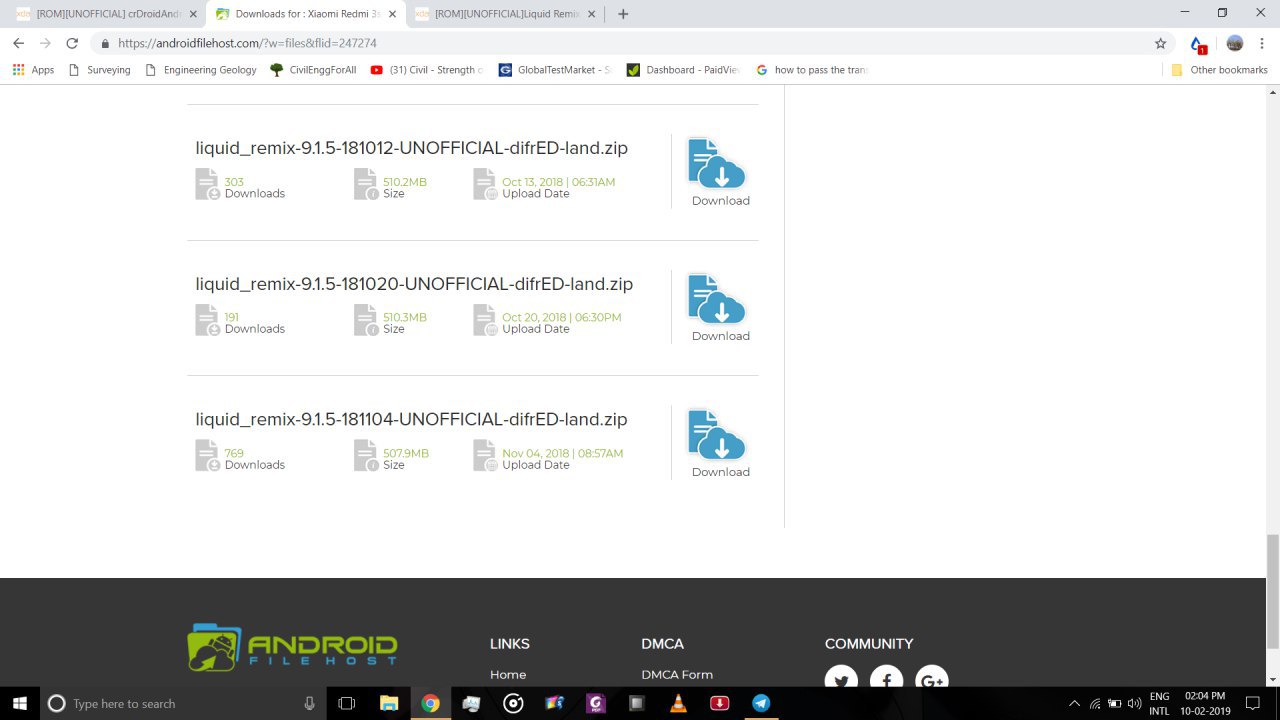Open the CivilEnggForAll bookmark
The image size is (1280, 720).
click(x=313, y=70)
